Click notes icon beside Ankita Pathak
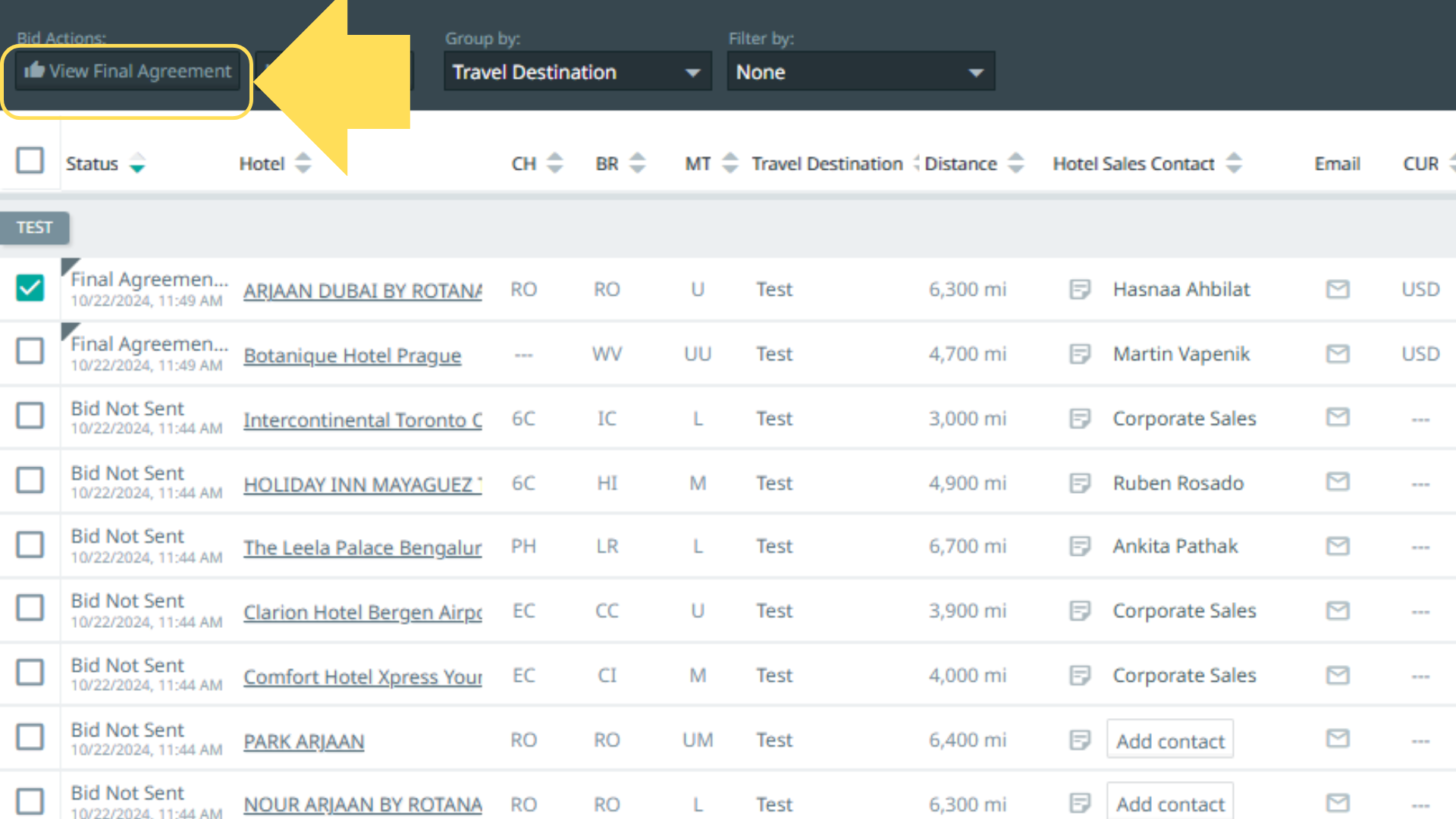Image resolution: width=1456 pixels, height=819 pixels. click(1079, 546)
